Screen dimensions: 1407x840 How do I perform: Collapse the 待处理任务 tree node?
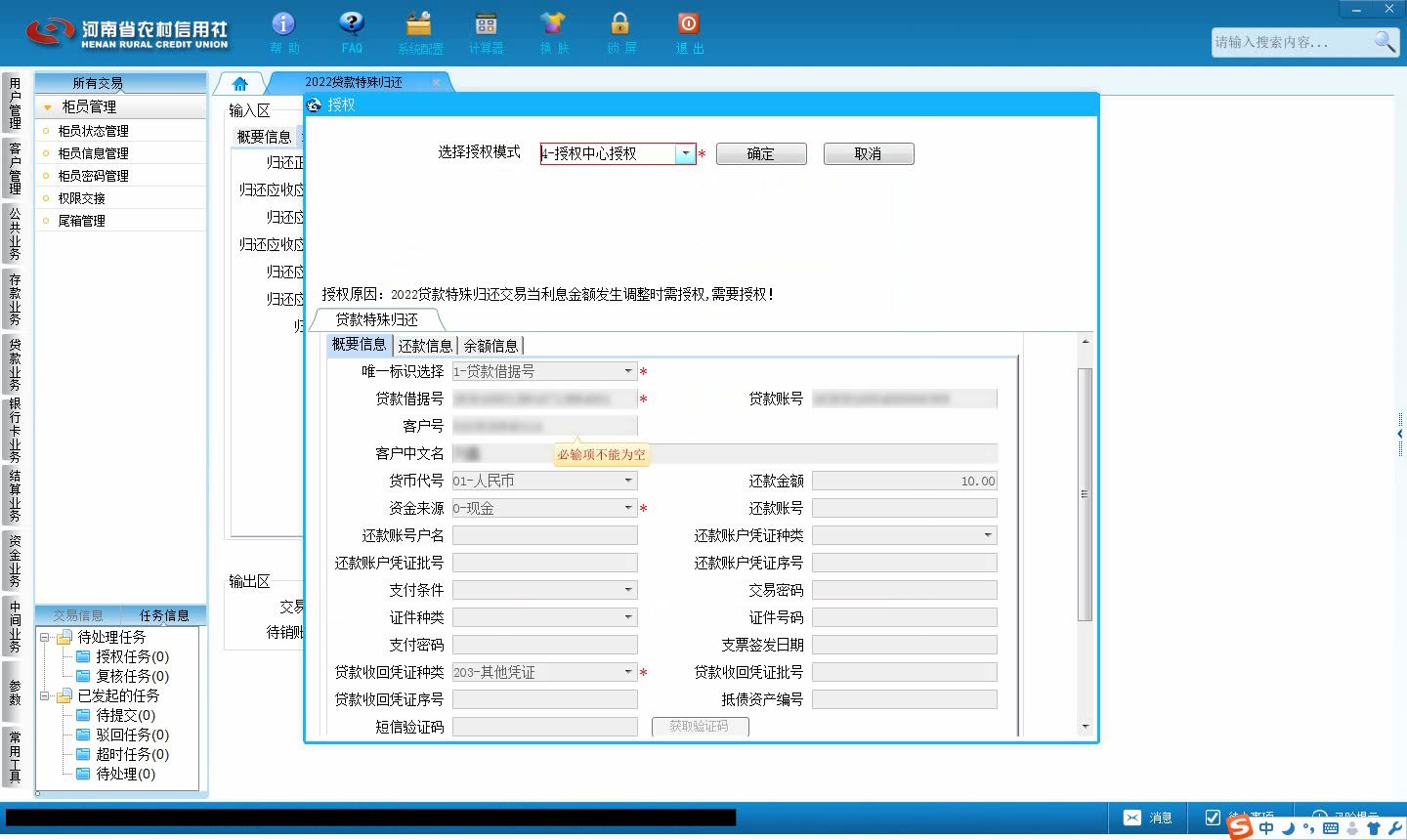(44, 637)
